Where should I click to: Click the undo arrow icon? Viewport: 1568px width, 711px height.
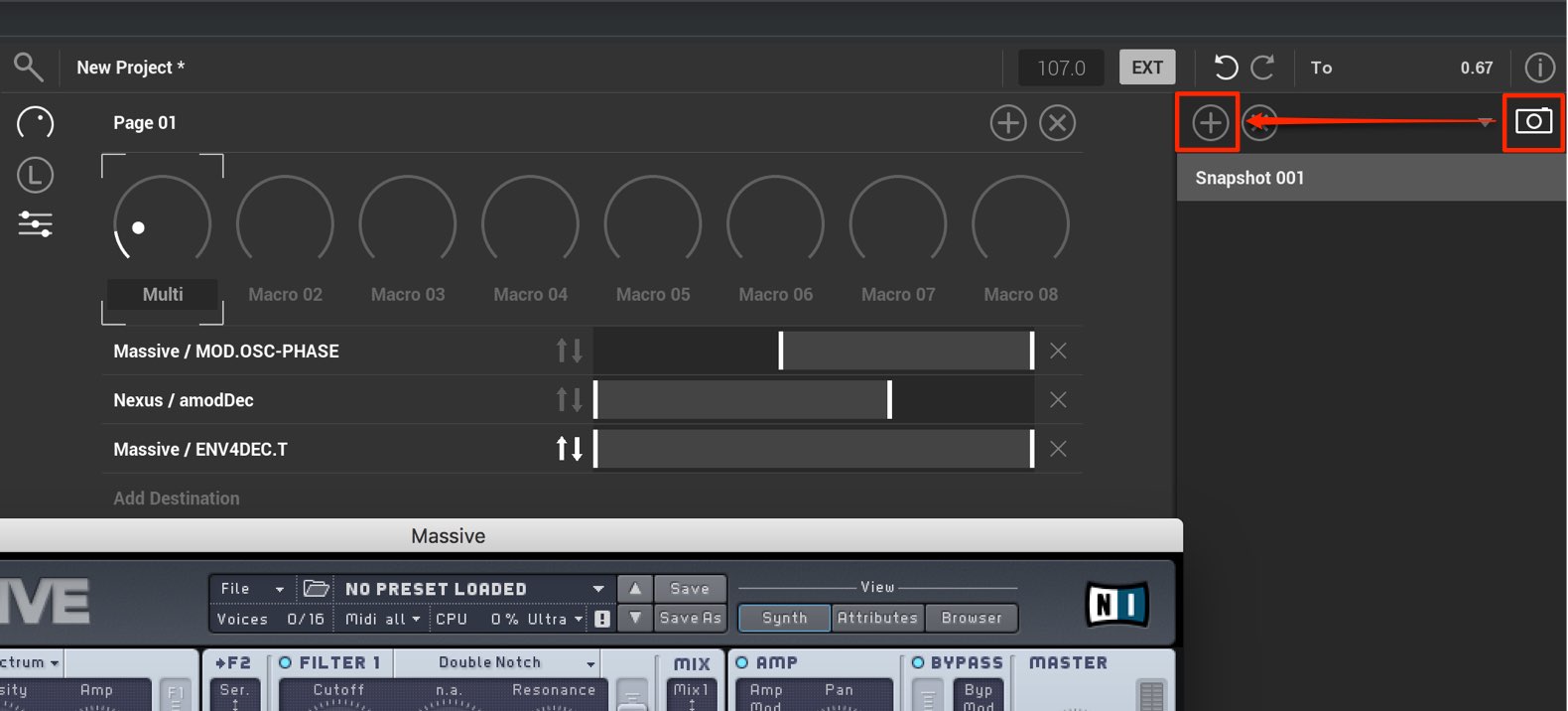[1226, 68]
